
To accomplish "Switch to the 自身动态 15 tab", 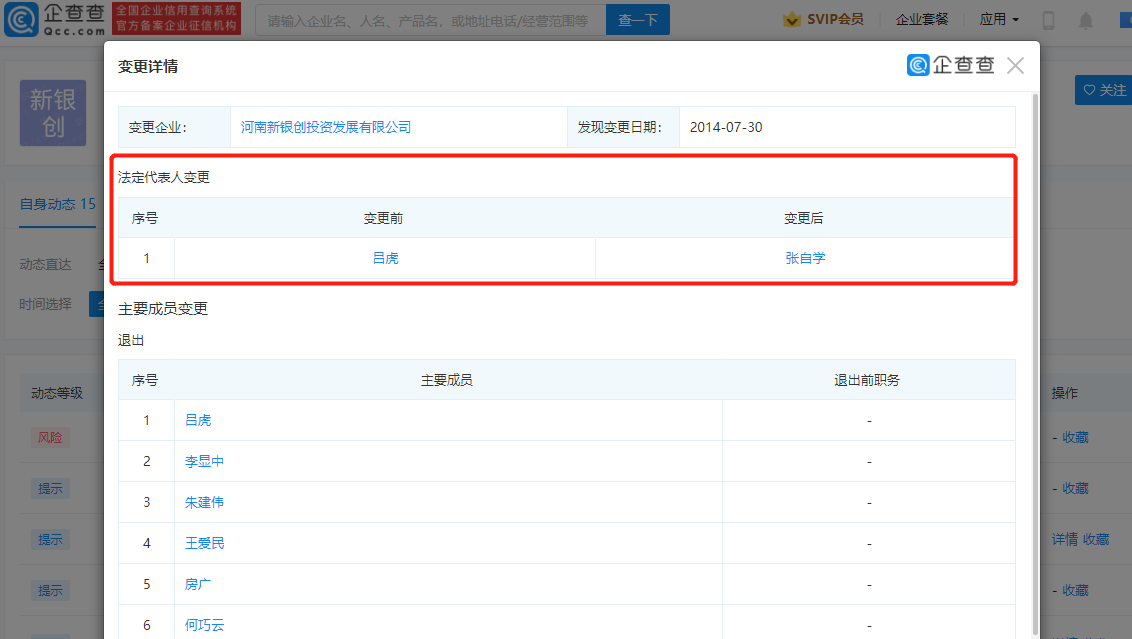I will click(58, 204).
